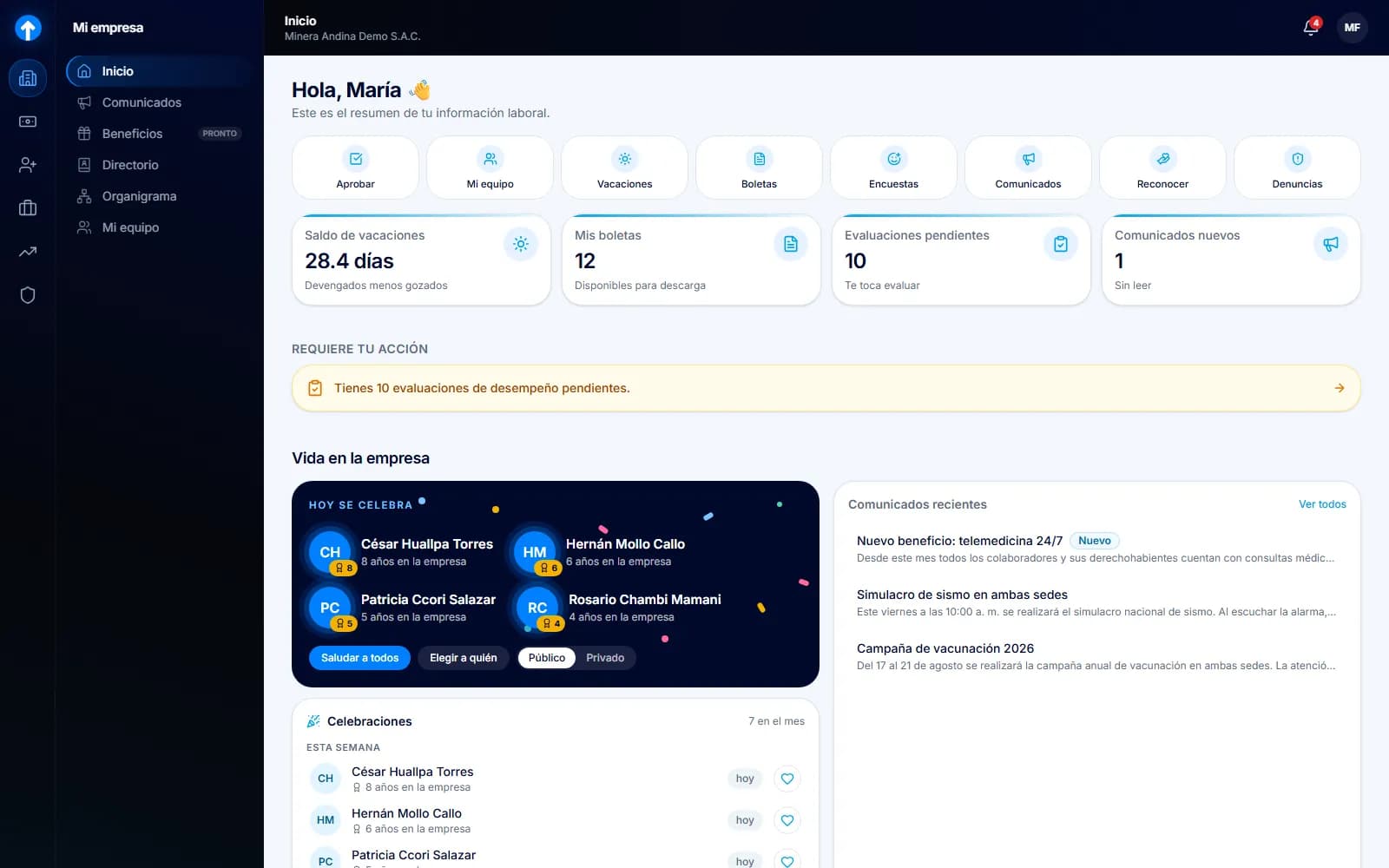Open the briefcase rail icon
Screen dimensions: 1389x868
(28, 208)
